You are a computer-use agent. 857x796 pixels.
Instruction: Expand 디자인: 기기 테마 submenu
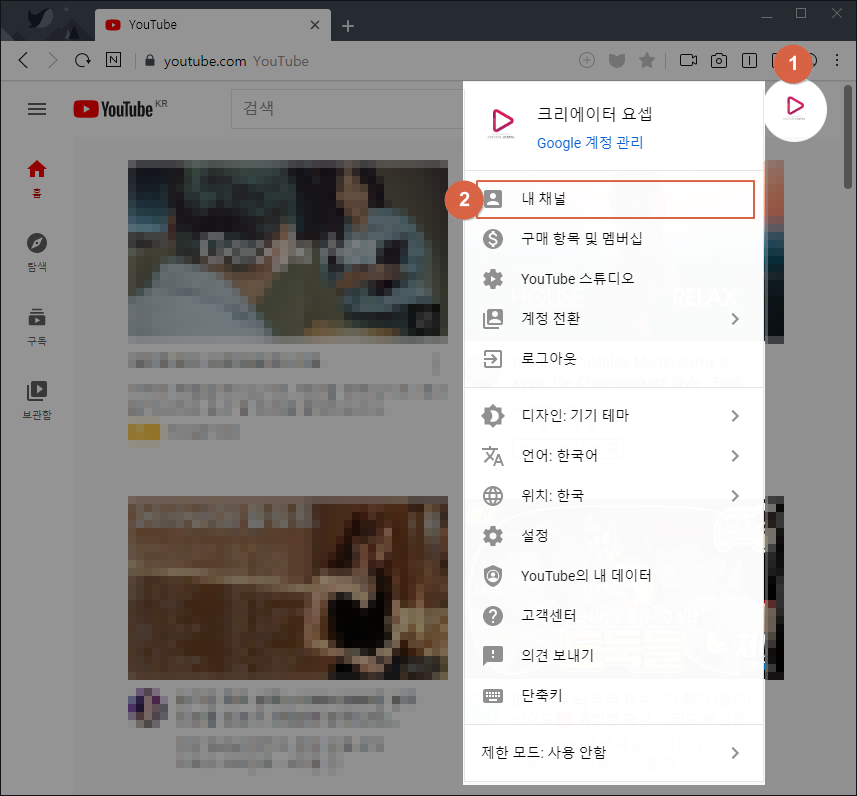(x=614, y=415)
